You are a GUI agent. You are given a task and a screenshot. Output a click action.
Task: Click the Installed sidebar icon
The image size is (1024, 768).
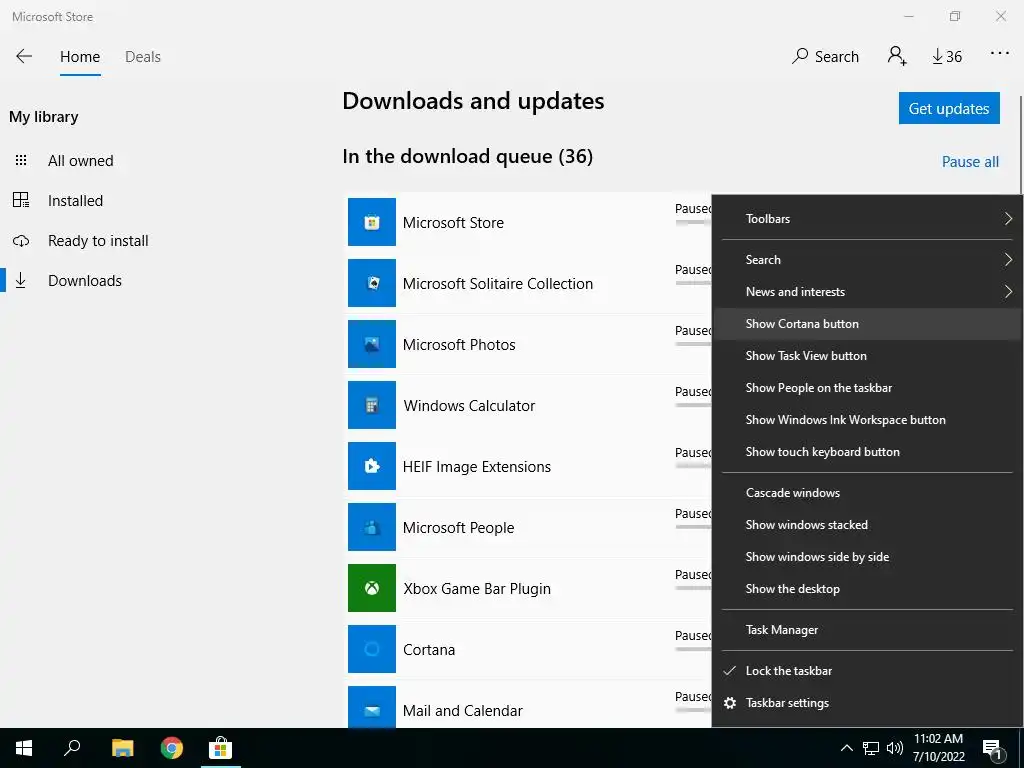click(21, 200)
